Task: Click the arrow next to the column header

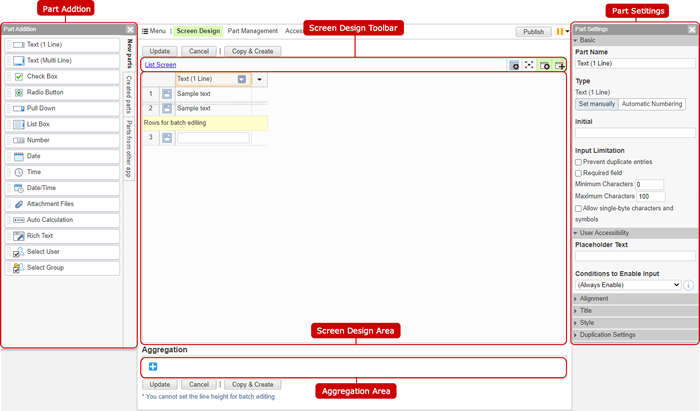Action: tap(259, 79)
